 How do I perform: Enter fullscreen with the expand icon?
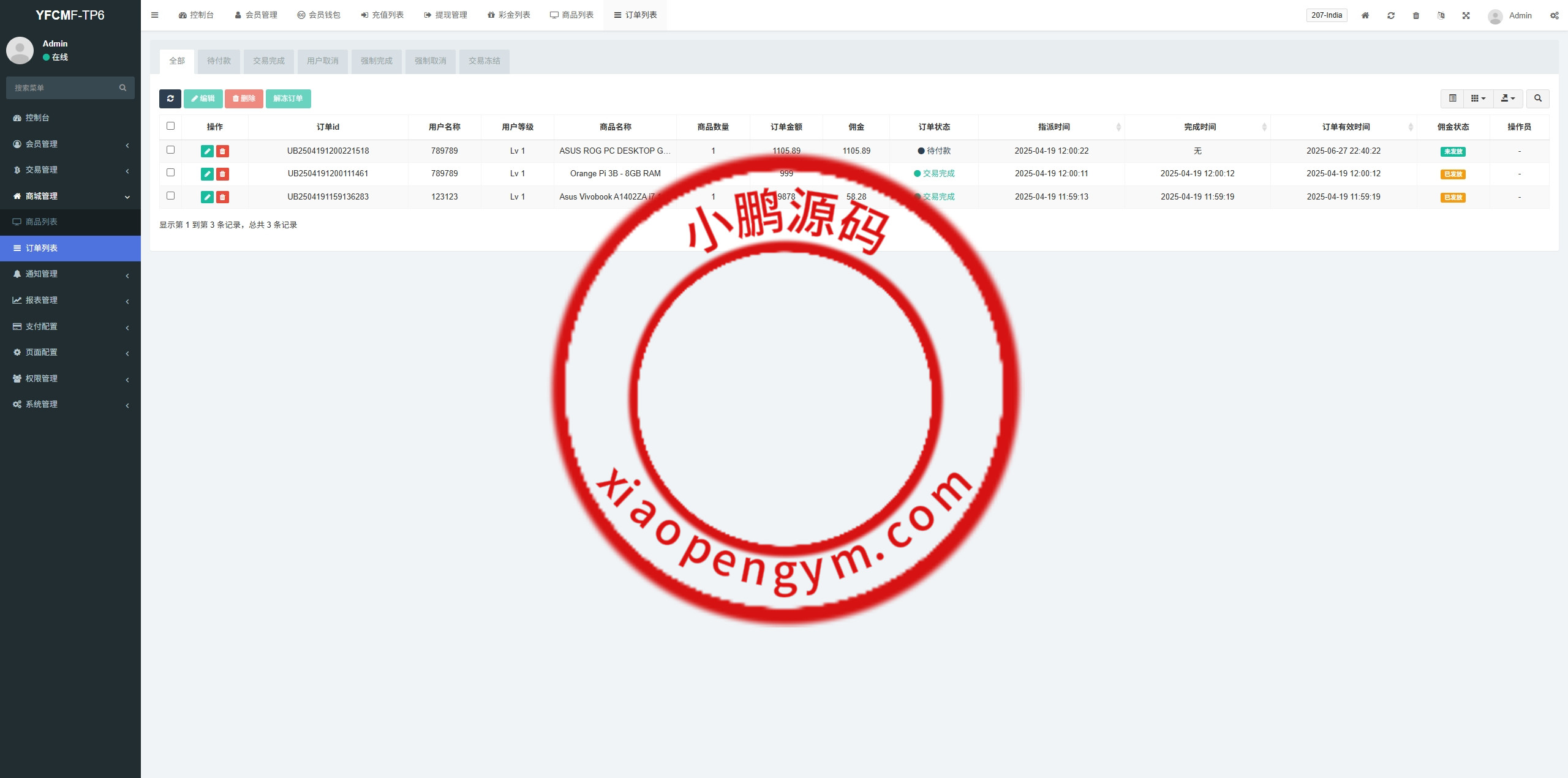pos(1466,15)
